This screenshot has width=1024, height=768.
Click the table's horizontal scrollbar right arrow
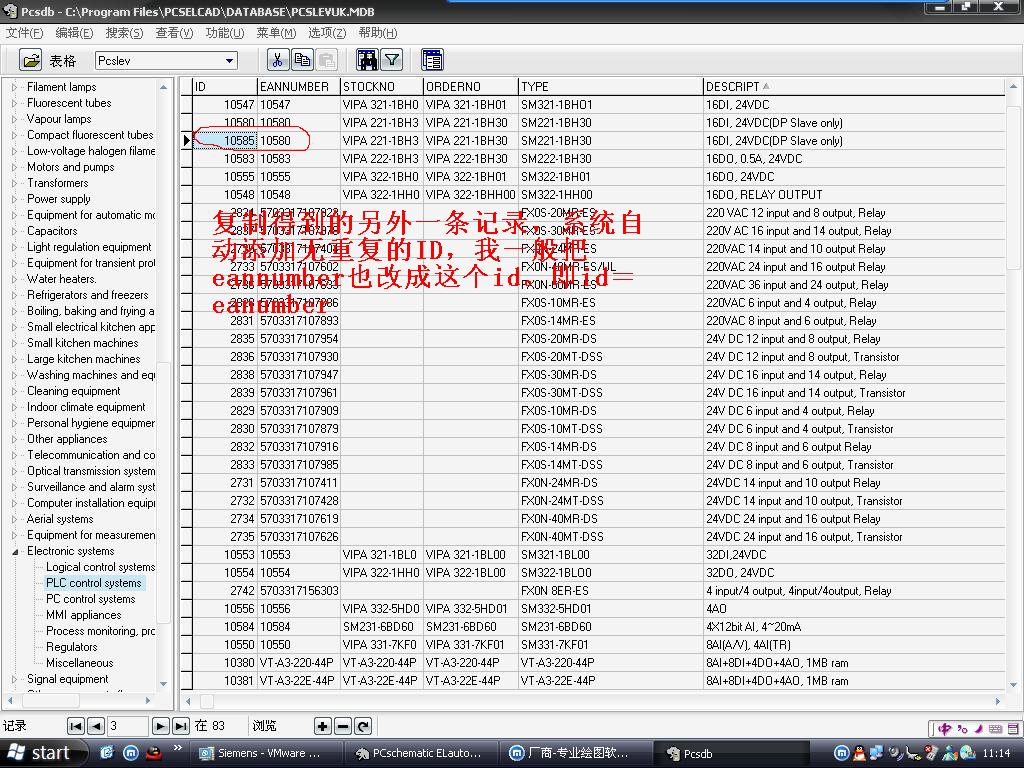click(997, 701)
